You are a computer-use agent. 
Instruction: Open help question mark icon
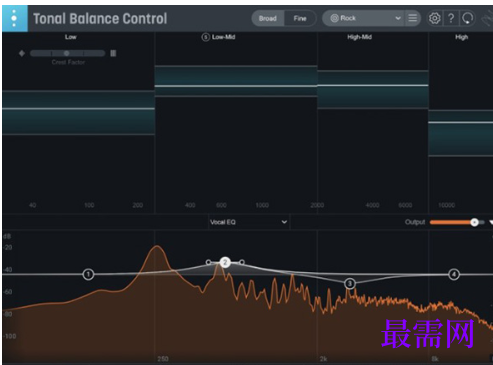451,18
